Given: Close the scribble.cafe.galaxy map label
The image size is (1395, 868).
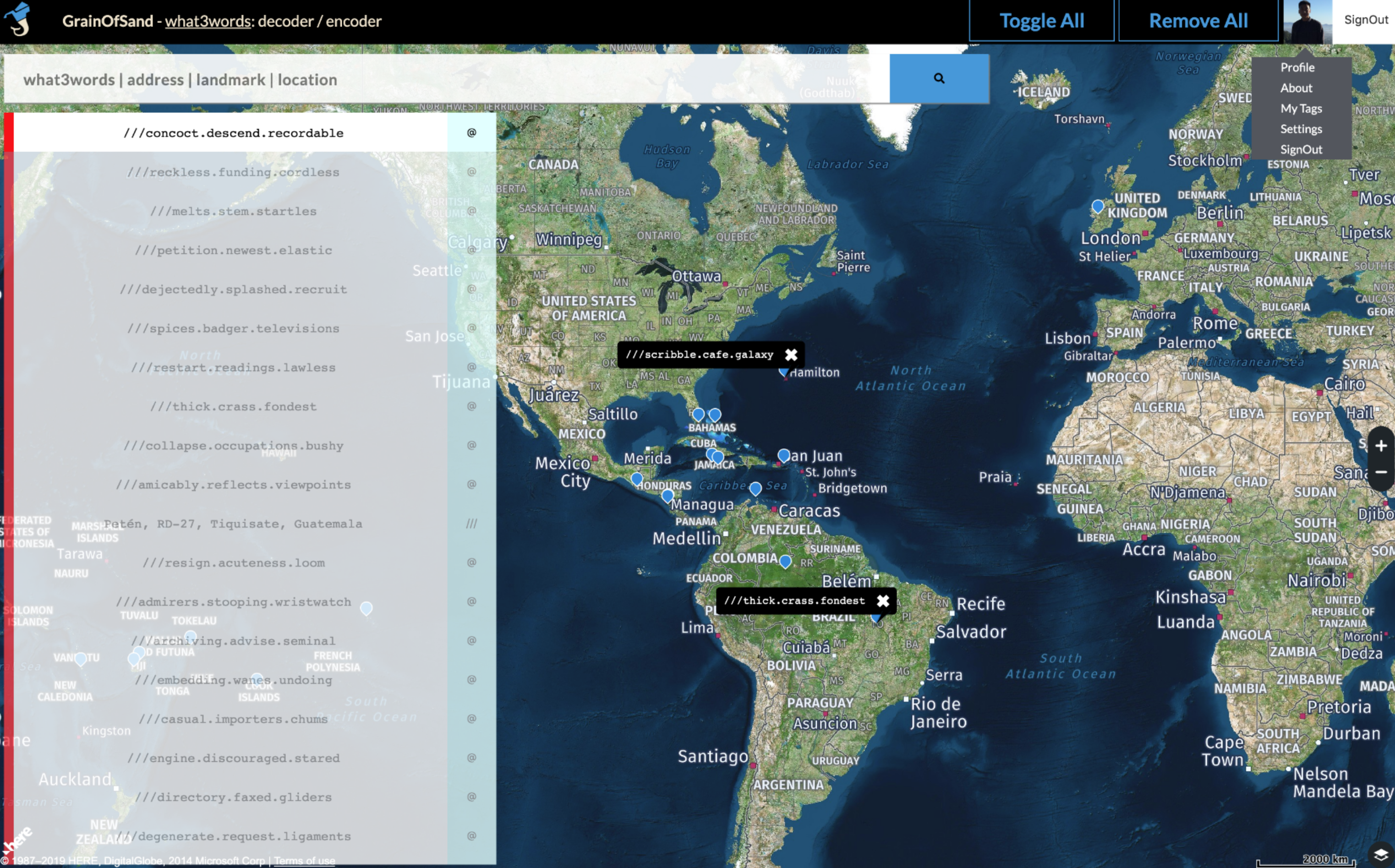Looking at the screenshot, I should click(x=791, y=355).
